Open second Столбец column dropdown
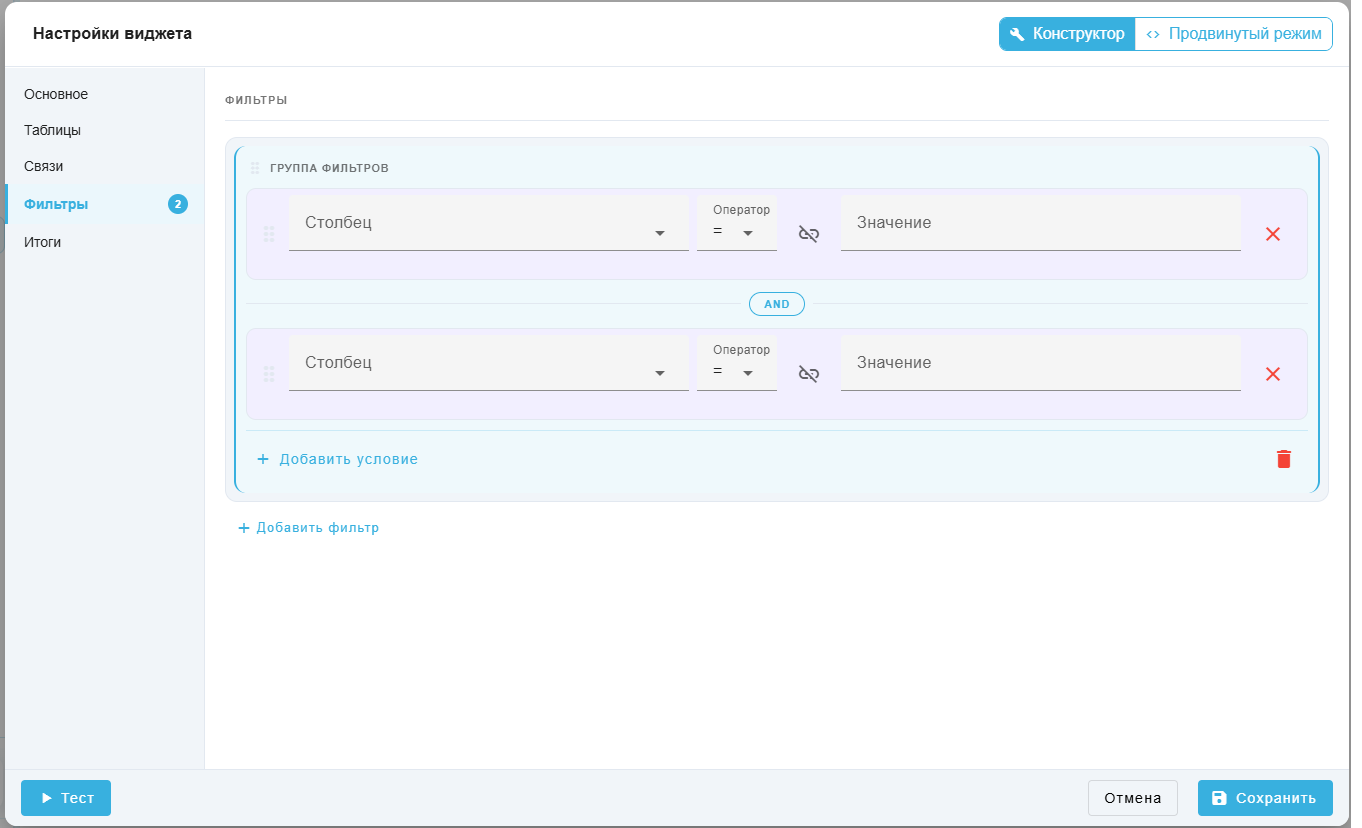 click(489, 363)
